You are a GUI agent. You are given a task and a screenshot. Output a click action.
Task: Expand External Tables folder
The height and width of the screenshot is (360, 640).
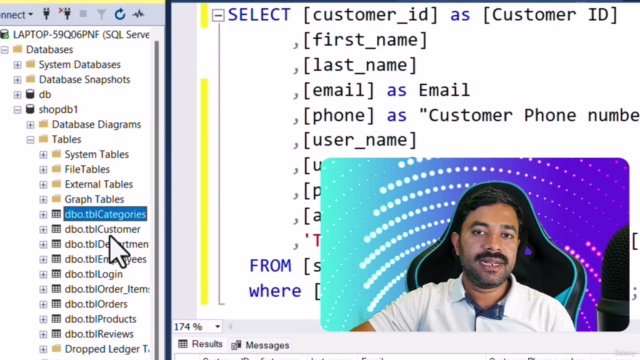pyautogui.click(x=43, y=184)
